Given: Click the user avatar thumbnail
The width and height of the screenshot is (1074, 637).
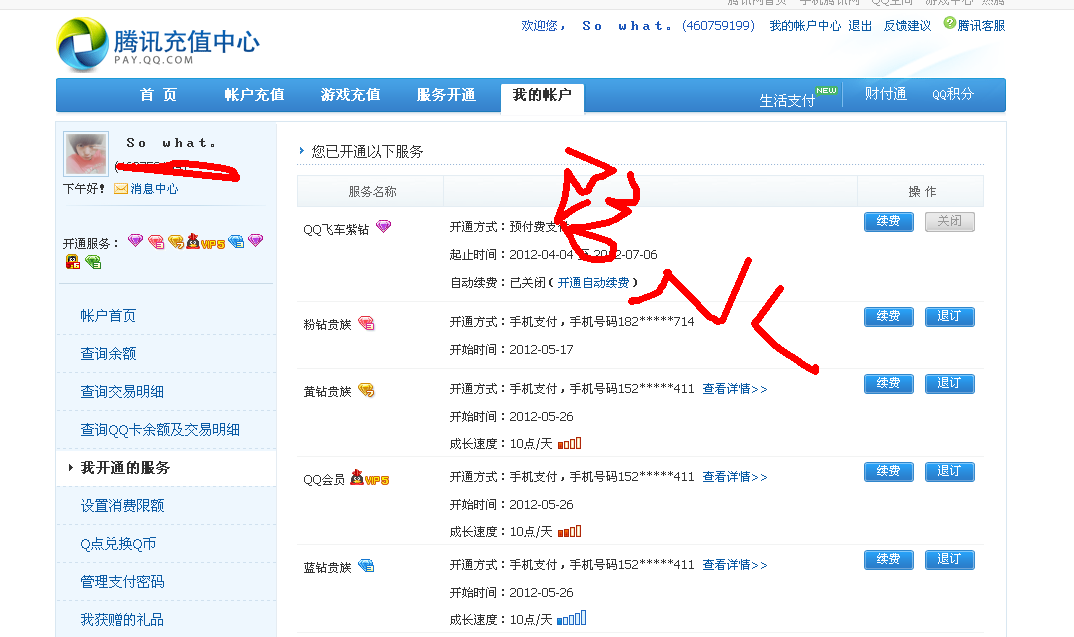Looking at the screenshot, I should tap(86, 153).
